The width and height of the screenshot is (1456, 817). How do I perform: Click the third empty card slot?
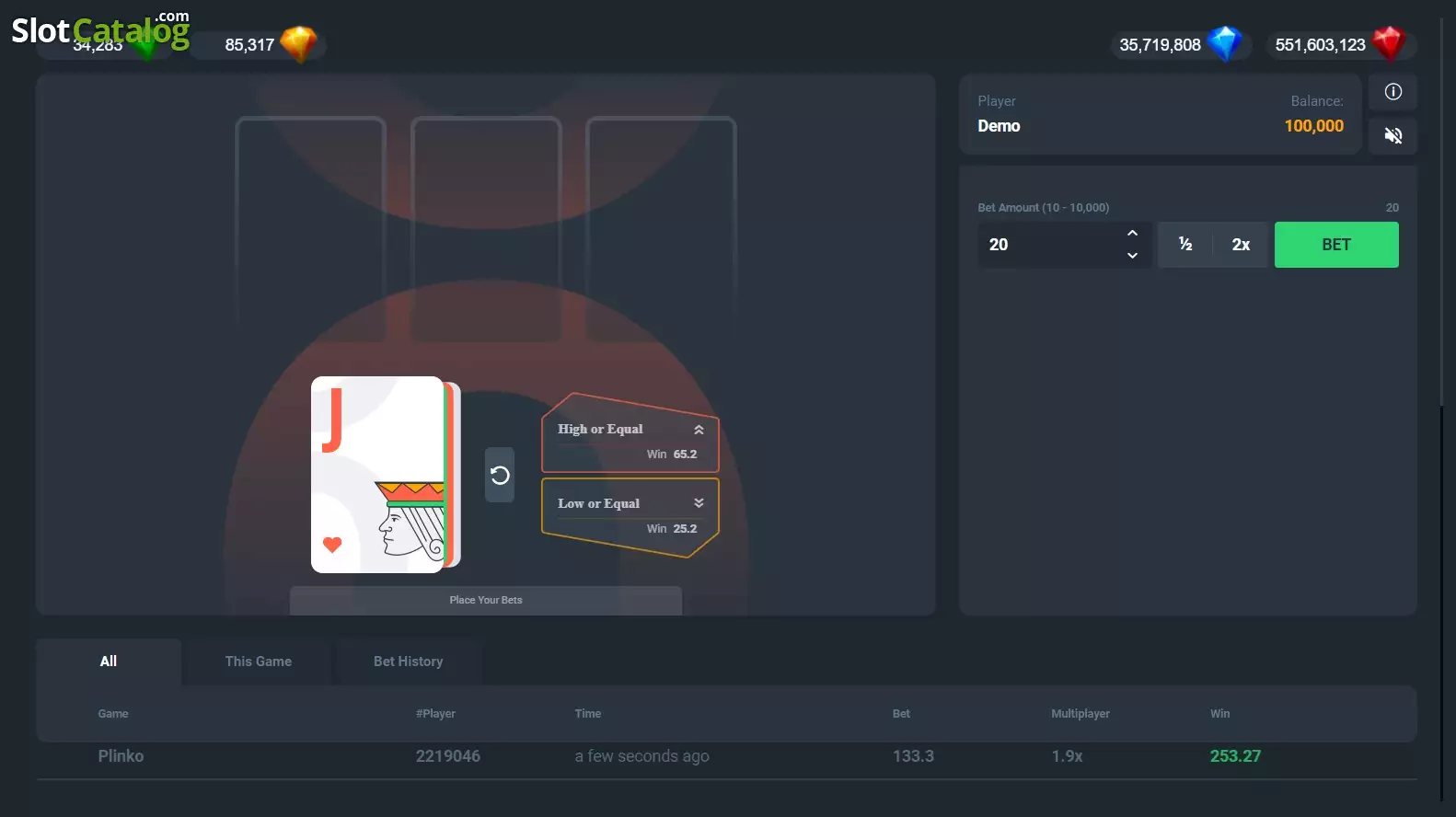coord(661,229)
